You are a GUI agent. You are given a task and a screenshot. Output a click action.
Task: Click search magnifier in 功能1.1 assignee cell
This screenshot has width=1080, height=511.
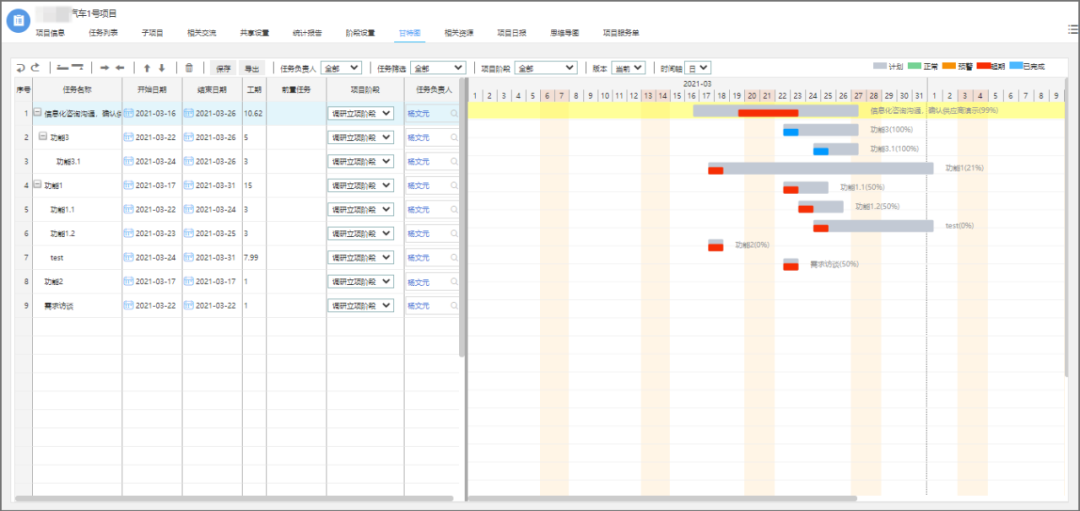454,209
